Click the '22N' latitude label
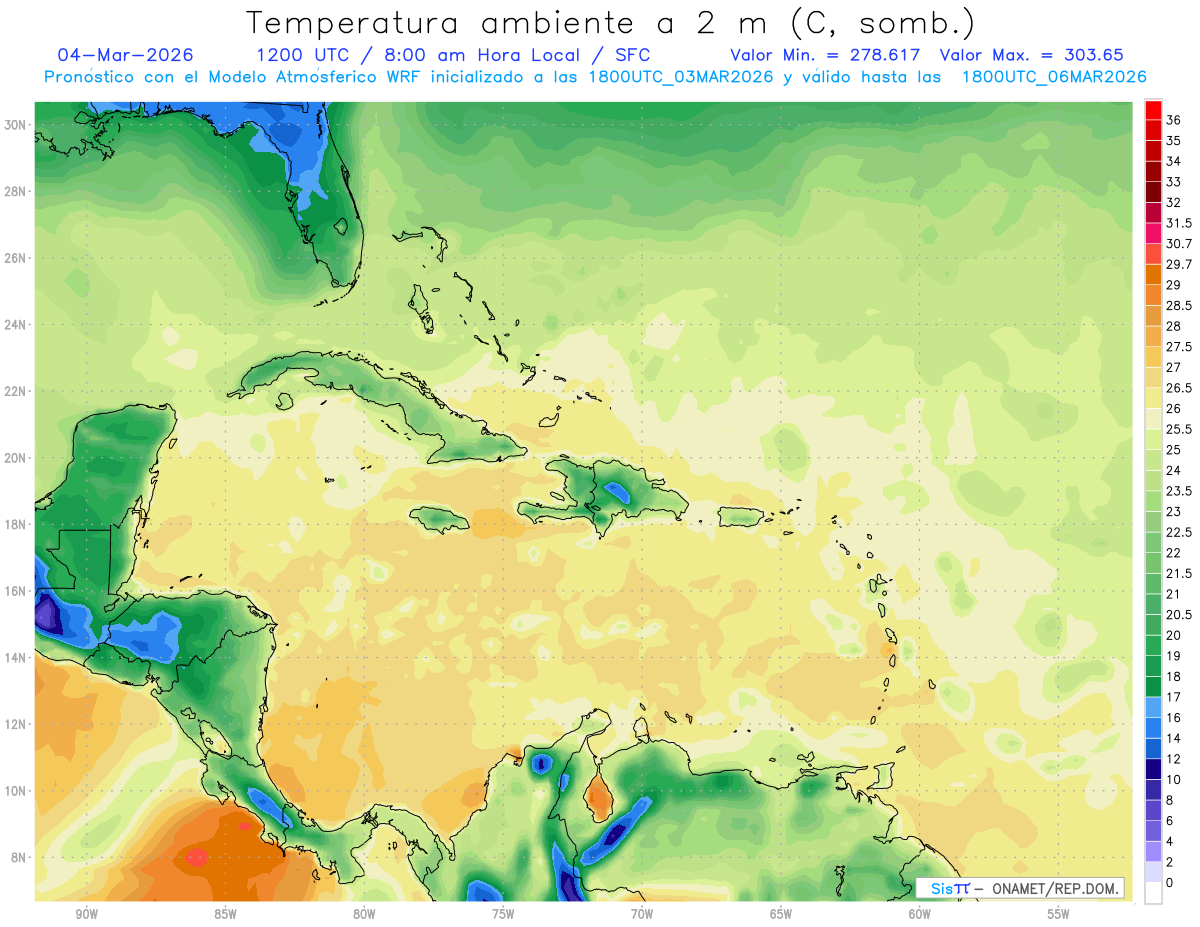The width and height of the screenshot is (1200, 927). click(16, 391)
